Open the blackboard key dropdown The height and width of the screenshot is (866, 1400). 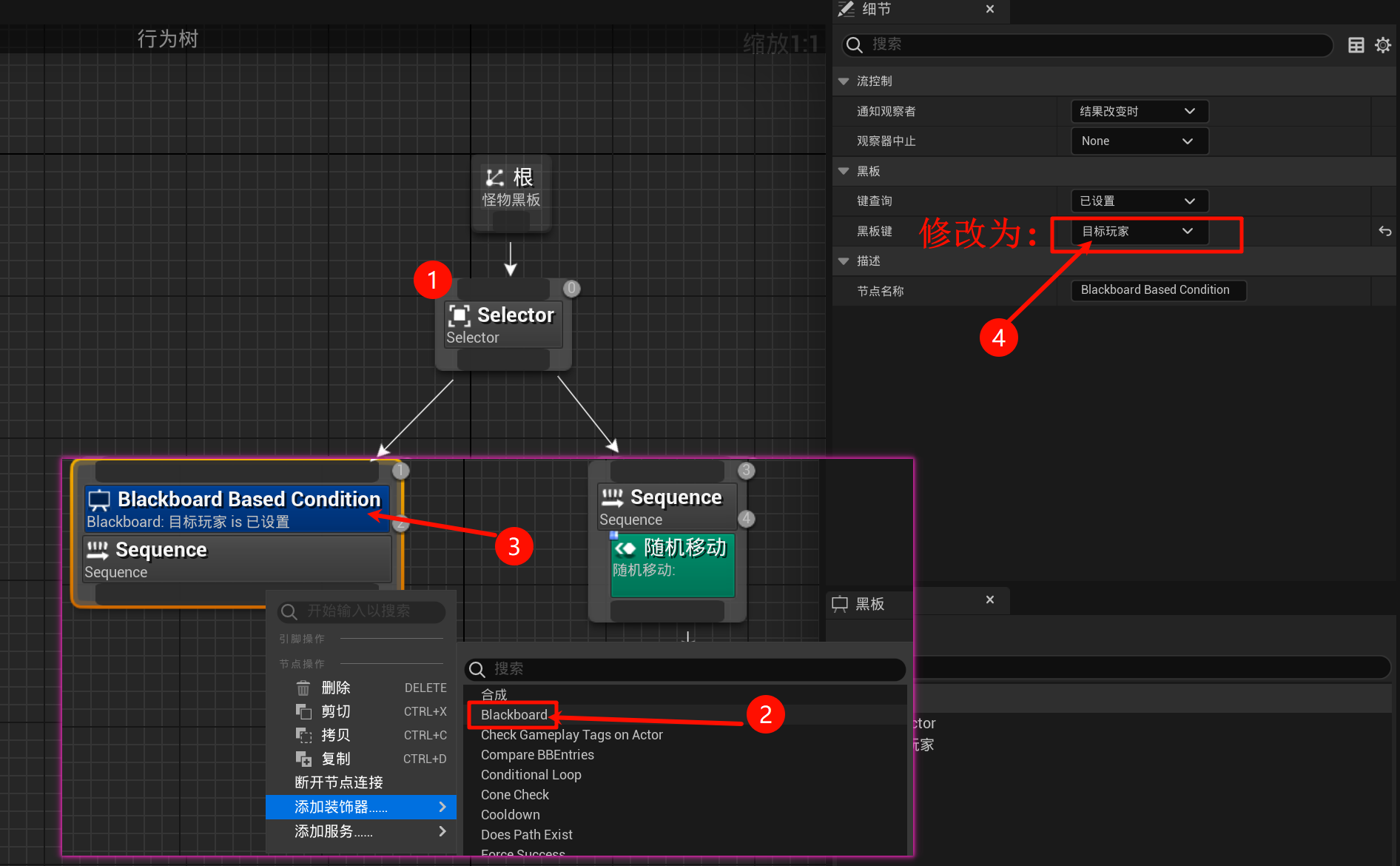[x=1139, y=232]
